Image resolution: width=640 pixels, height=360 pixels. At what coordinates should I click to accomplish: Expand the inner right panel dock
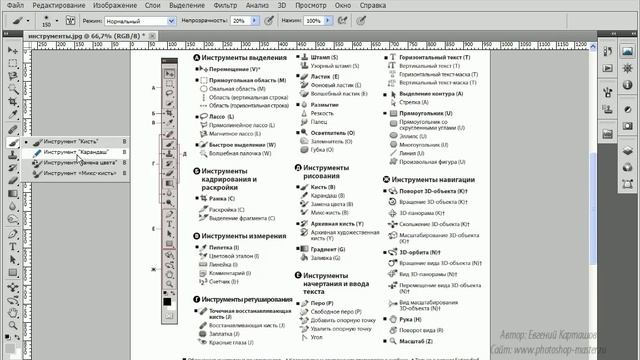point(614,33)
